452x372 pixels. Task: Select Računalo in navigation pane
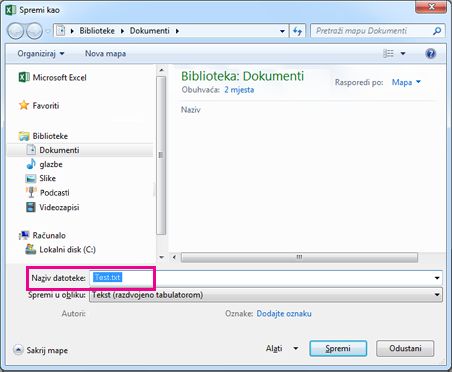(42, 235)
